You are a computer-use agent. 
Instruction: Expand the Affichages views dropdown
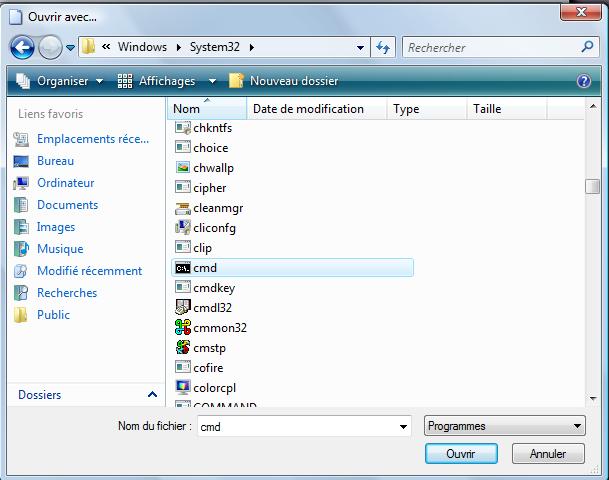(x=167, y=81)
